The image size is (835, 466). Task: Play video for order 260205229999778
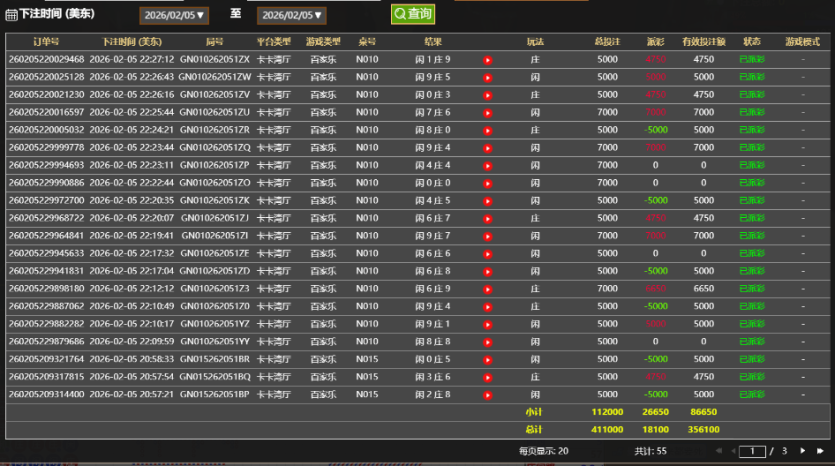click(x=488, y=148)
